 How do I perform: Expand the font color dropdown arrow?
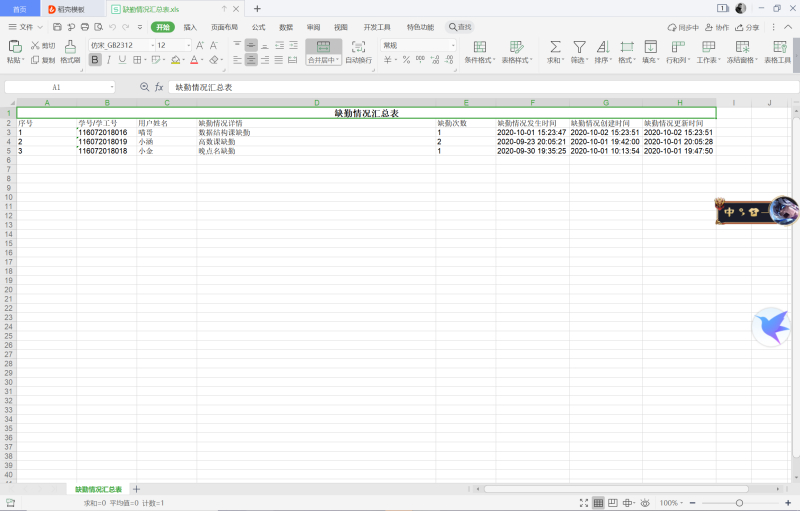click(x=203, y=60)
